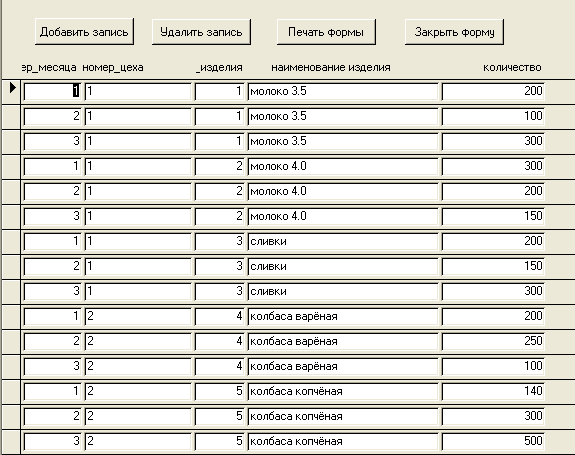
Task: Click the сливки name field in month 3 row
Action: point(343,291)
